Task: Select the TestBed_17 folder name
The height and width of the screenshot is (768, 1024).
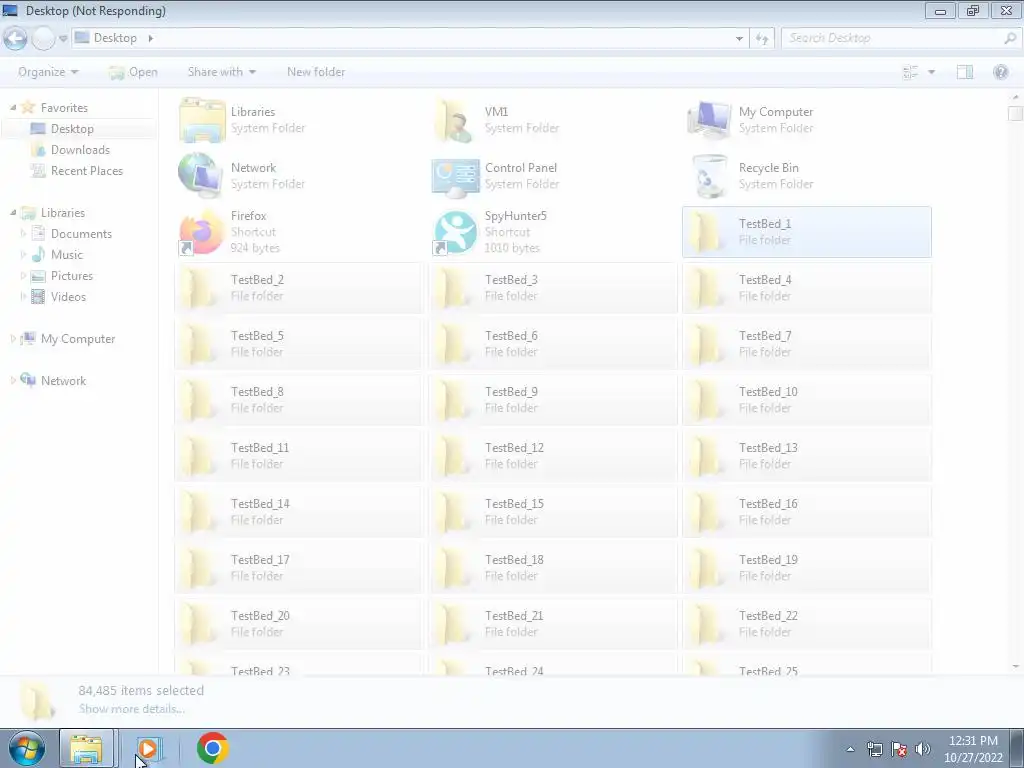Action: 260,560
